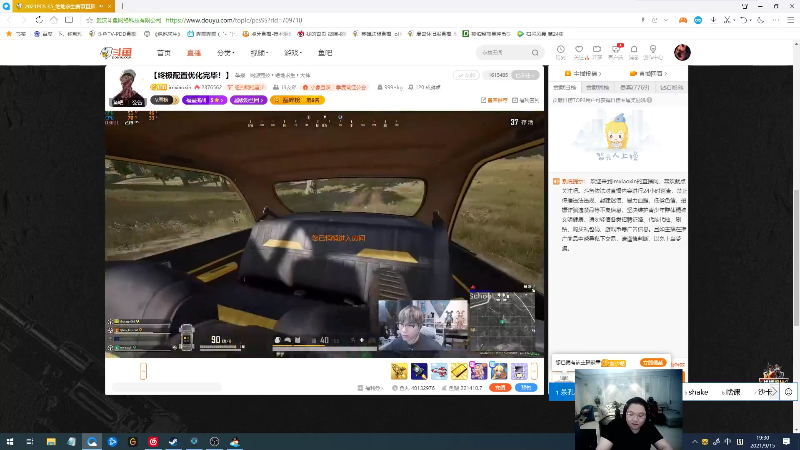Image resolution: width=800 pixels, height=450 pixels.
Task: Open the 鱼吧 nav item
Action: pos(325,53)
